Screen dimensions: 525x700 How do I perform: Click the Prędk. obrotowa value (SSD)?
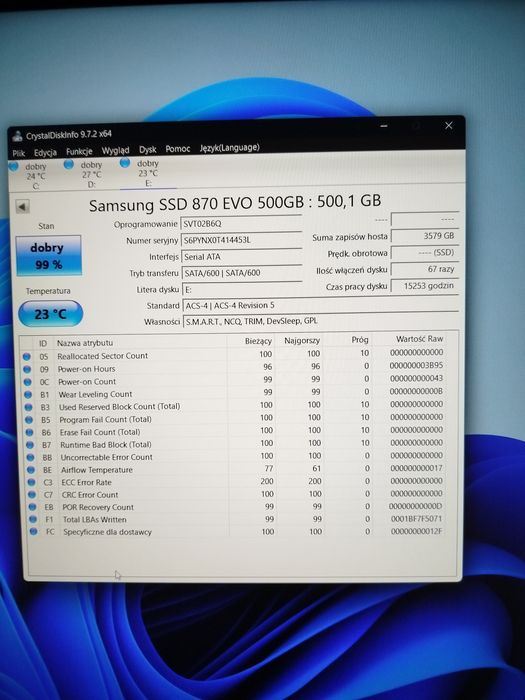[424, 252]
